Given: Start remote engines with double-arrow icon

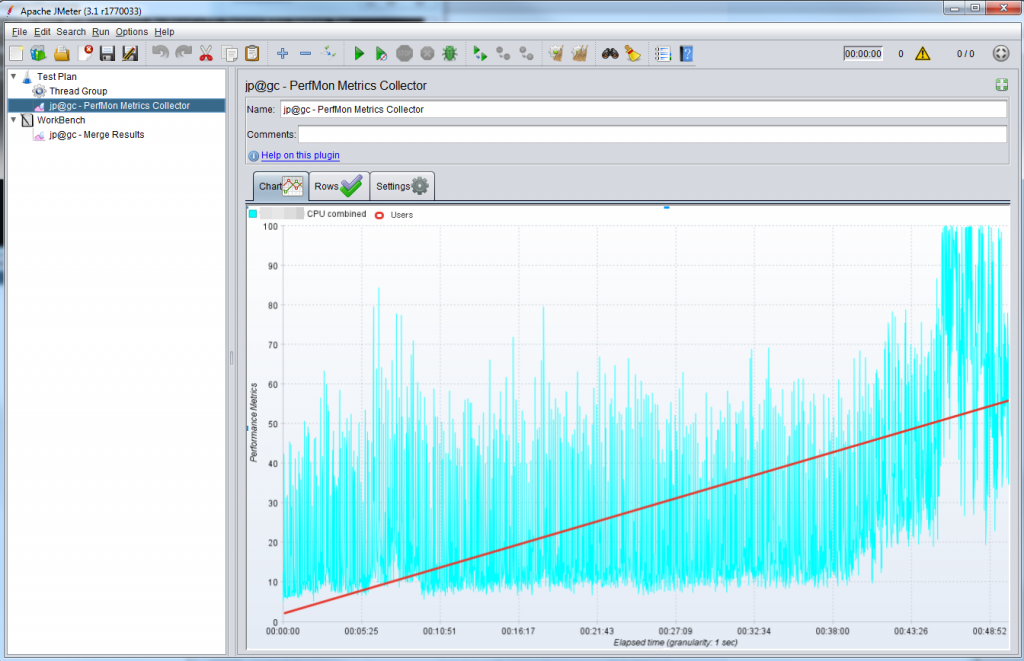Looking at the screenshot, I should click(x=480, y=54).
